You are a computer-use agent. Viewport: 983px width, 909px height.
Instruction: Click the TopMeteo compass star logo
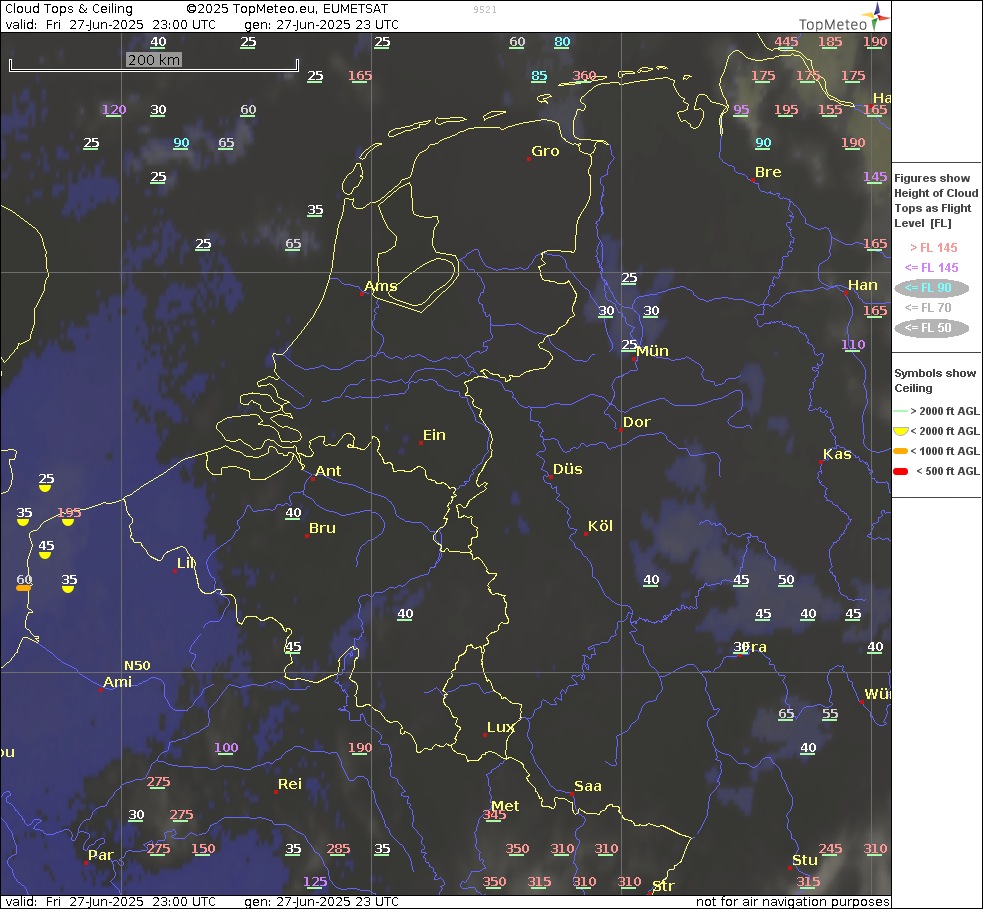875,16
